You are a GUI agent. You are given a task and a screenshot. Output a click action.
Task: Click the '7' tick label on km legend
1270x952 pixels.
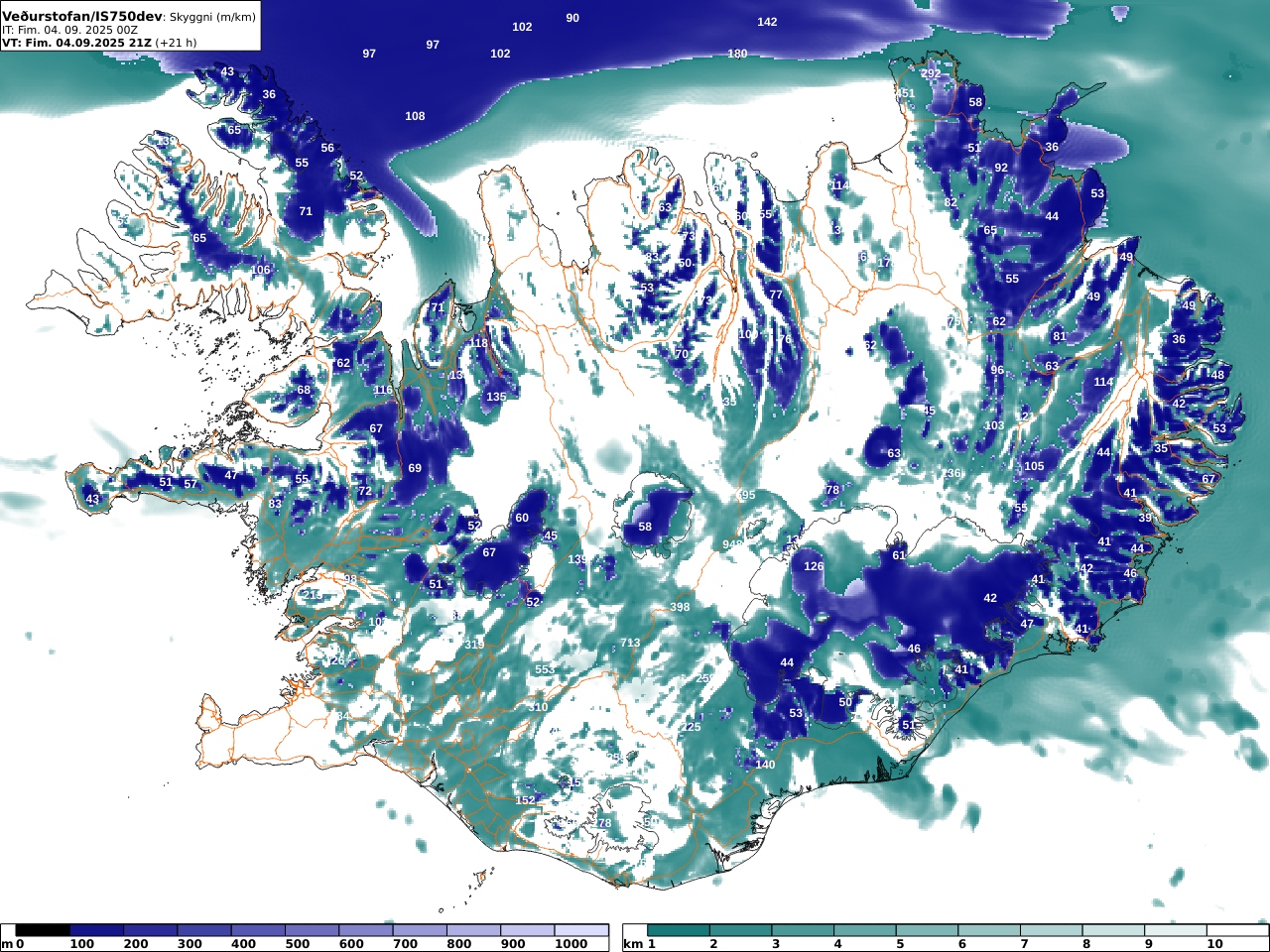1024,944
